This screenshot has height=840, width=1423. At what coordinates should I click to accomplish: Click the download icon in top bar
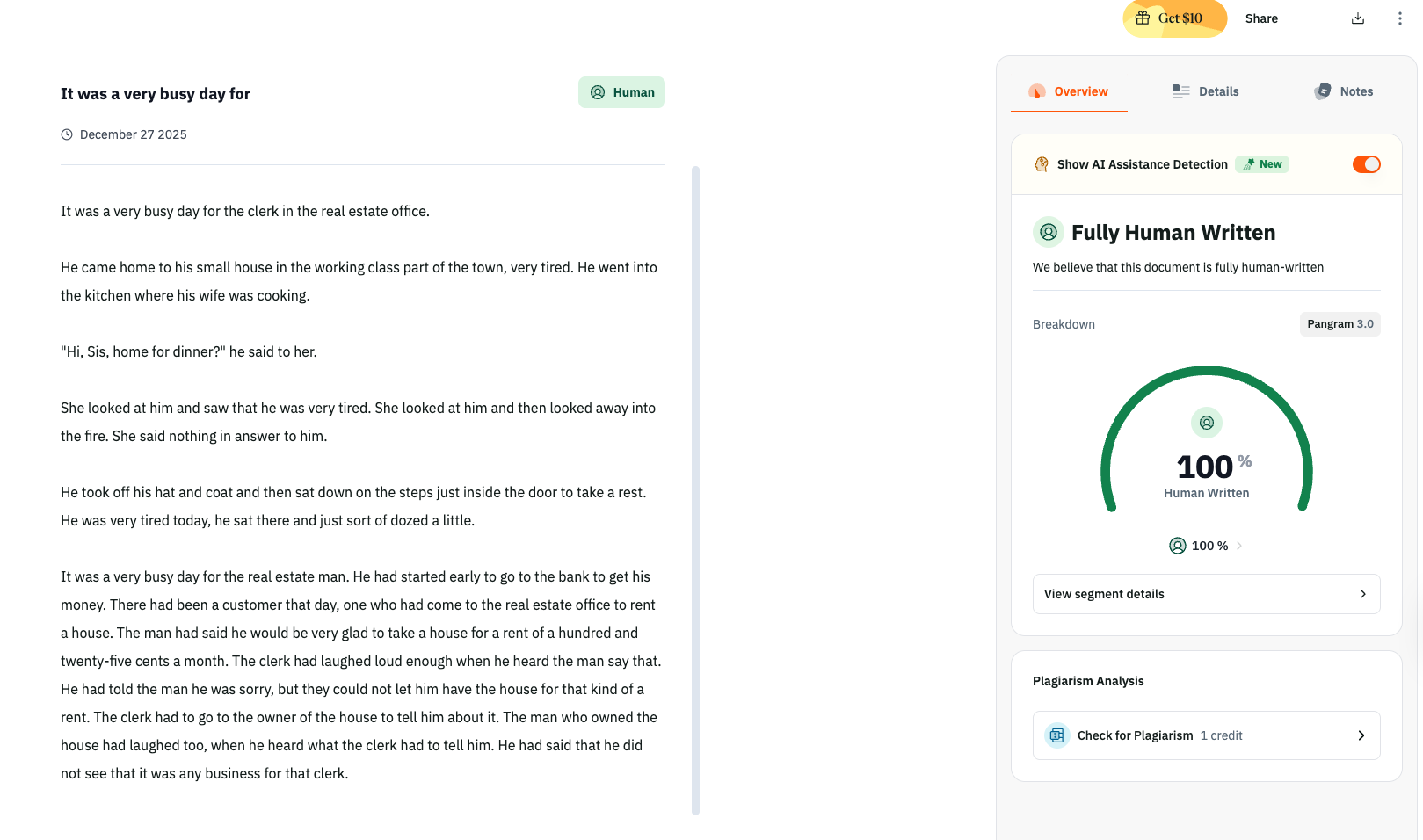[1358, 18]
